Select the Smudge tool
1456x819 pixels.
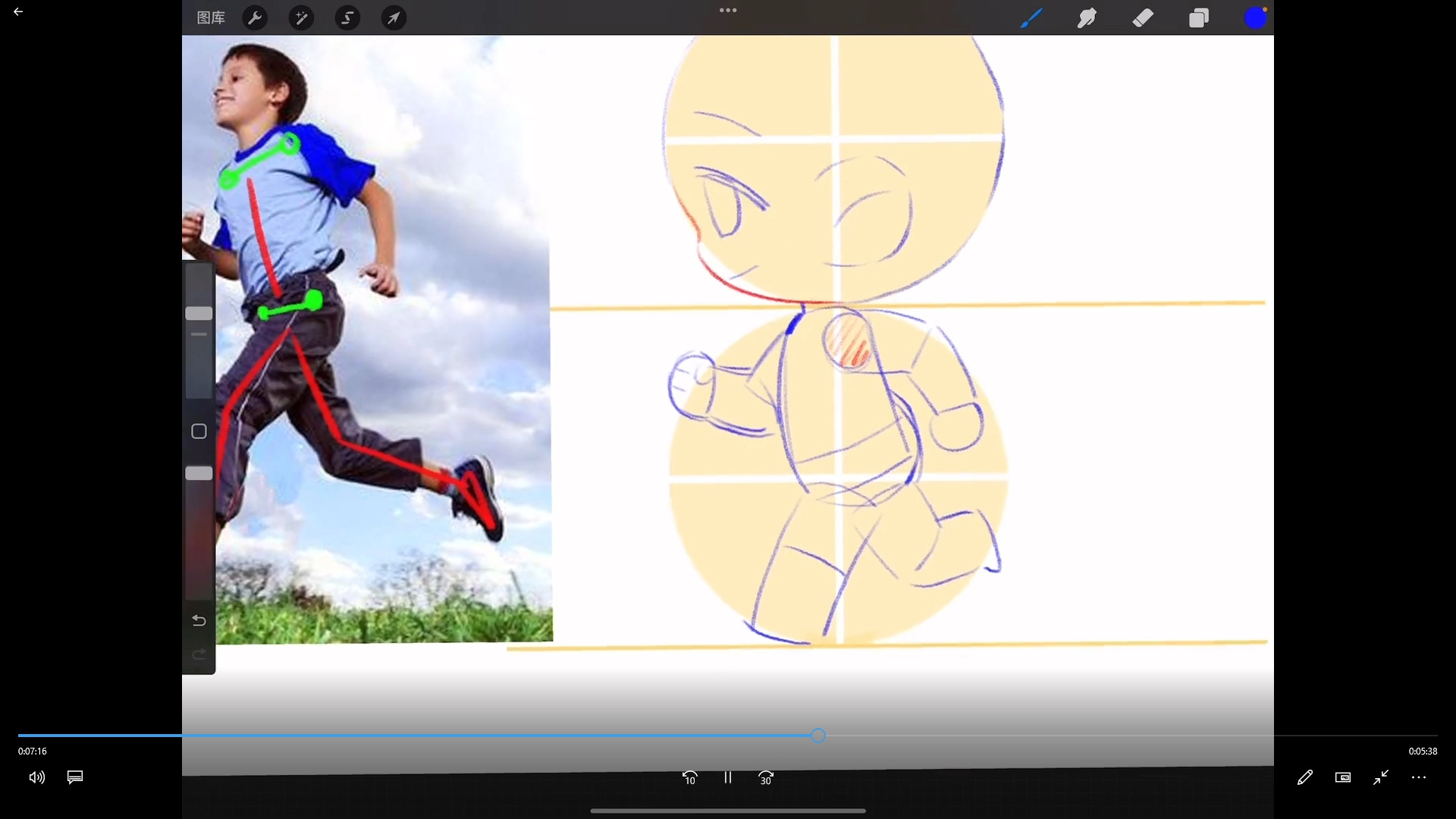tap(1087, 18)
